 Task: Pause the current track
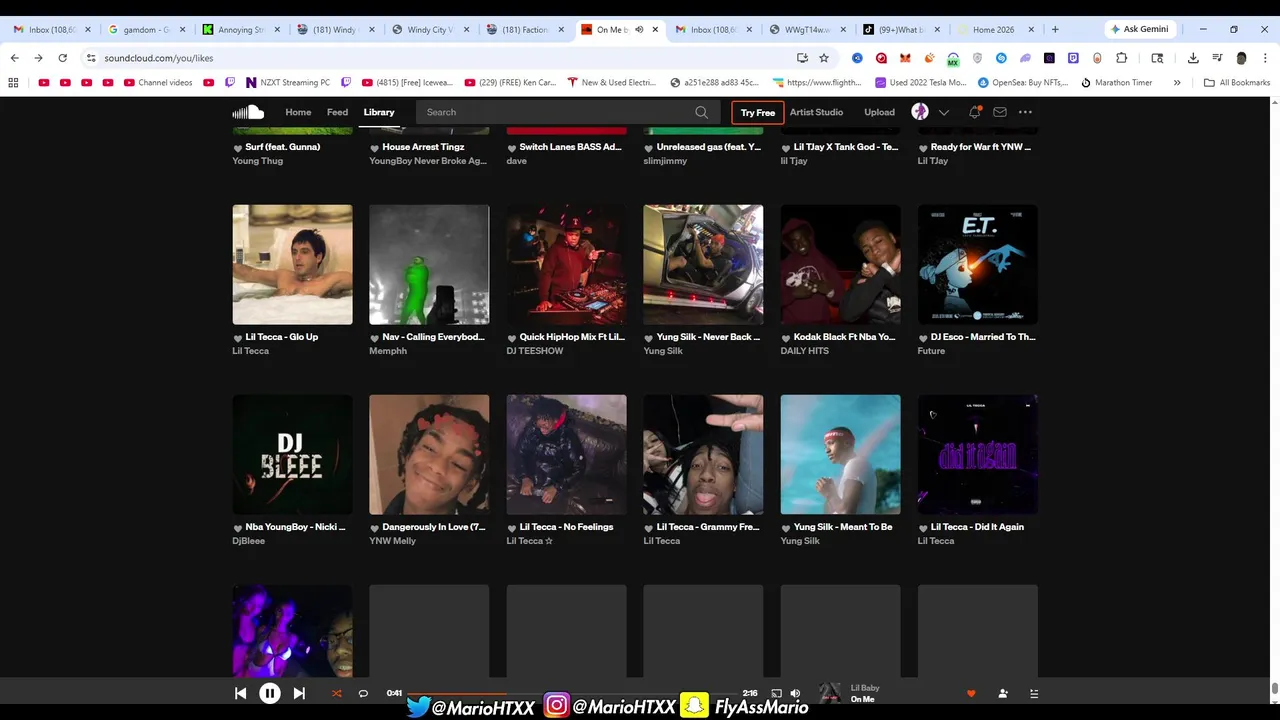coord(270,693)
